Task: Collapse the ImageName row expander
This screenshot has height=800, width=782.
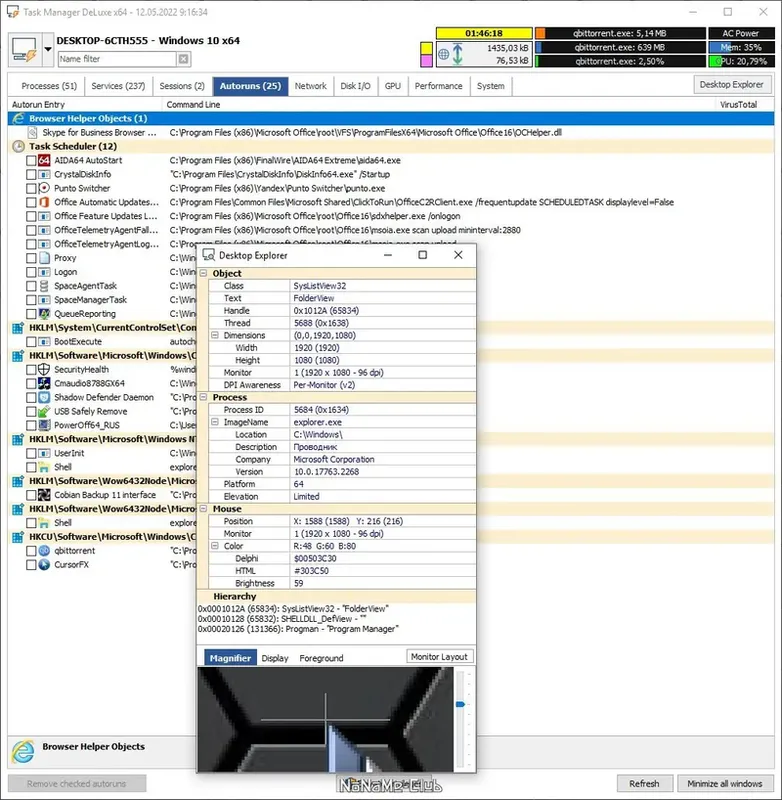Action: [215, 422]
